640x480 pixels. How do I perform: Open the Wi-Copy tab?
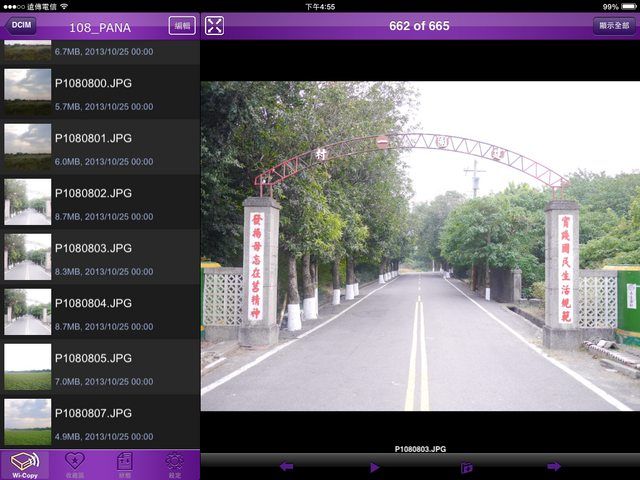pos(25,464)
